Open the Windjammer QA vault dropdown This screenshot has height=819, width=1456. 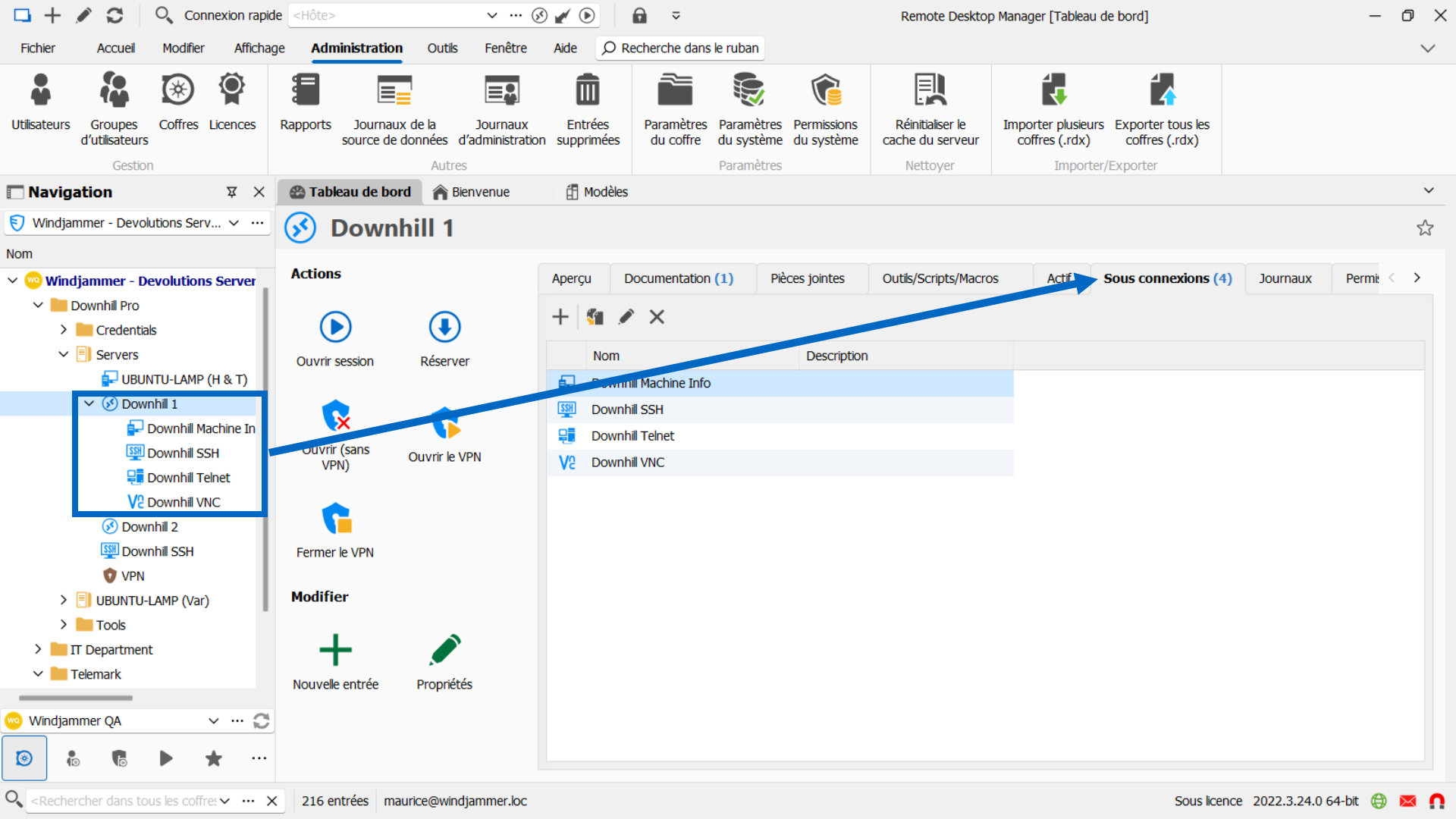point(213,720)
